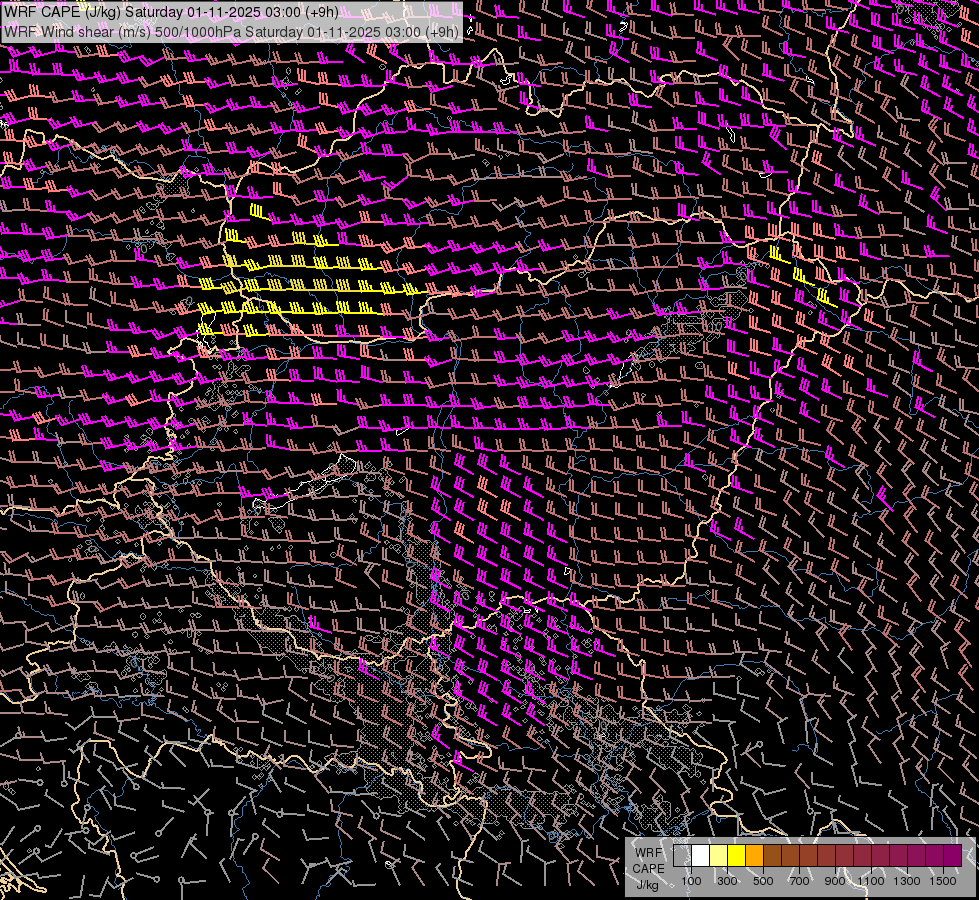Select the bright yellow legend swatch

736,856
